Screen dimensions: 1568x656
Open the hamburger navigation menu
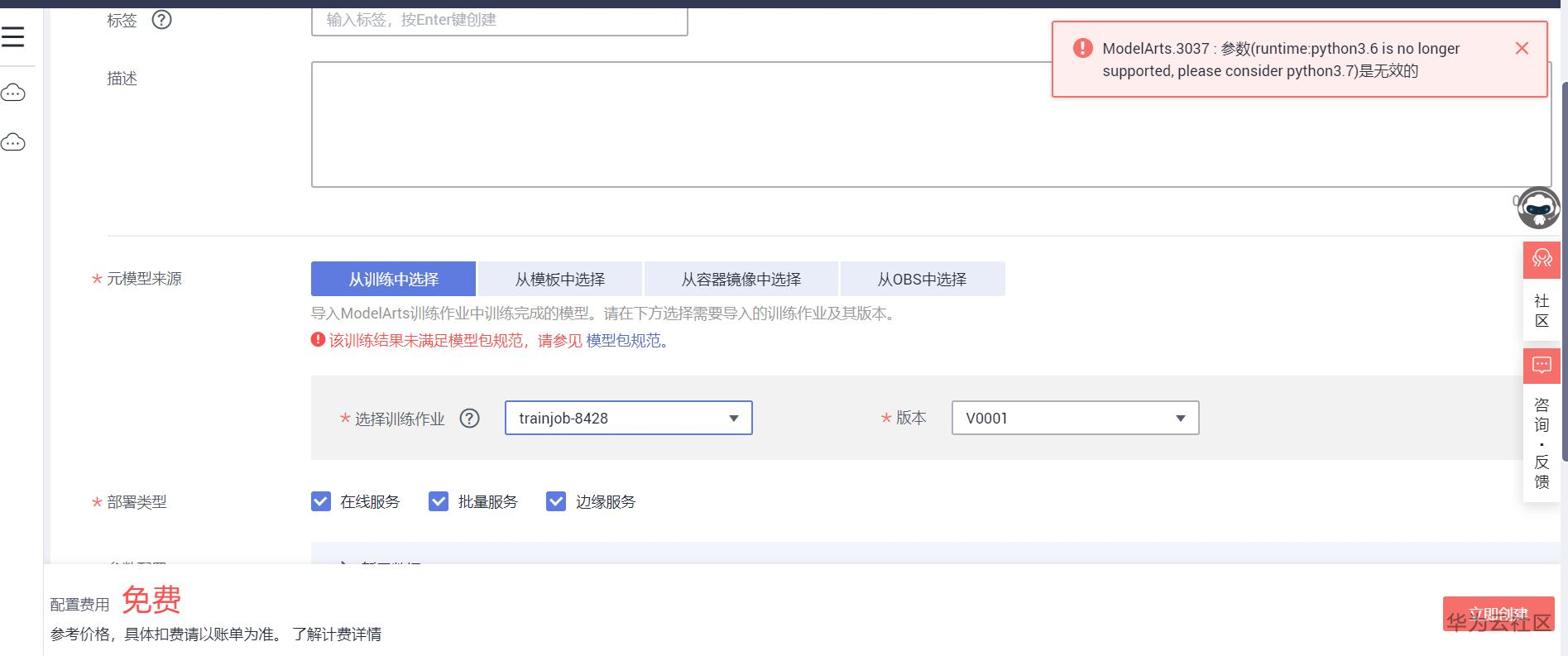coord(13,36)
